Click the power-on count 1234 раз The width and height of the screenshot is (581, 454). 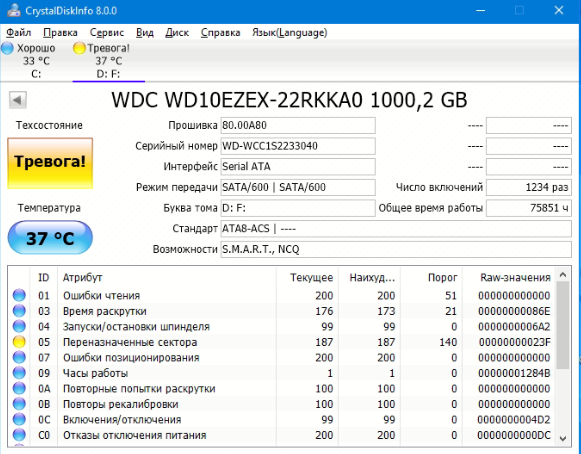529,188
